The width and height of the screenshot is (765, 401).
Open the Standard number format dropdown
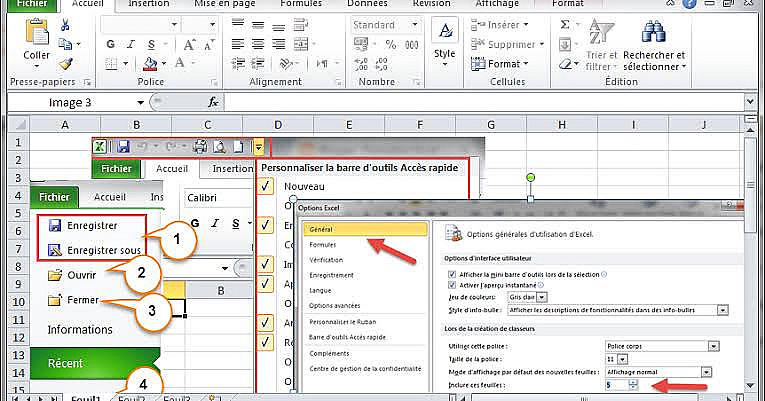pyautogui.click(x=415, y=24)
